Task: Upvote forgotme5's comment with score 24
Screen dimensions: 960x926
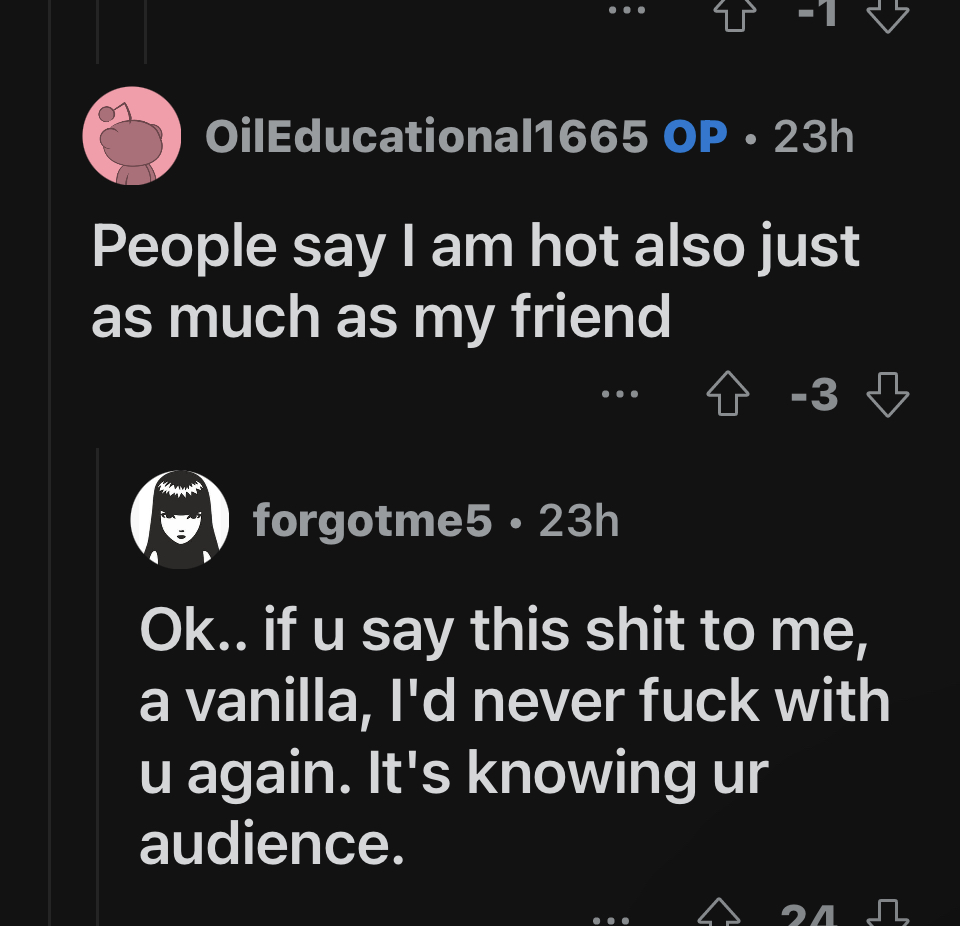Action: click(x=719, y=913)
